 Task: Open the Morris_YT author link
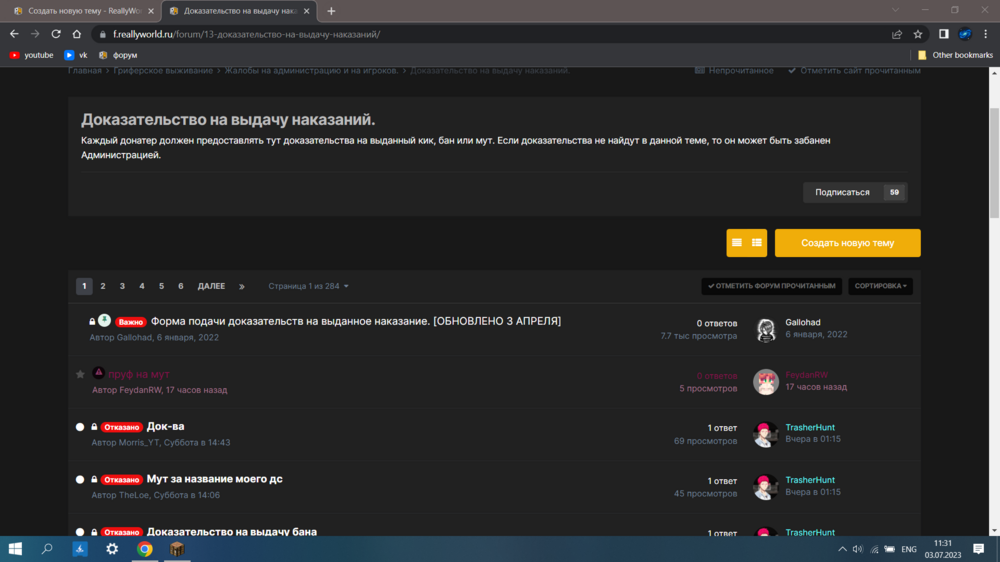coord(138,442)
